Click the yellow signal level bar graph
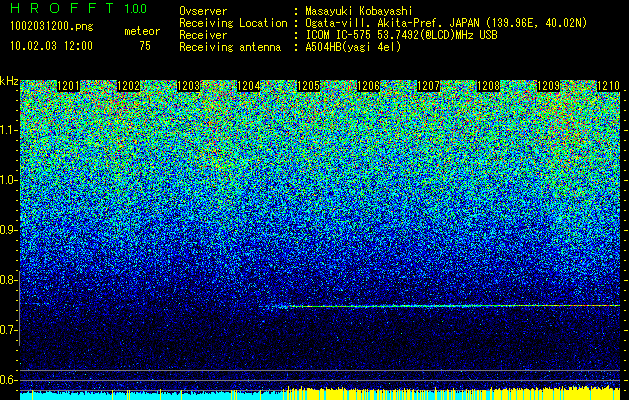Screen dimensions: 629x400 (451, 394)
